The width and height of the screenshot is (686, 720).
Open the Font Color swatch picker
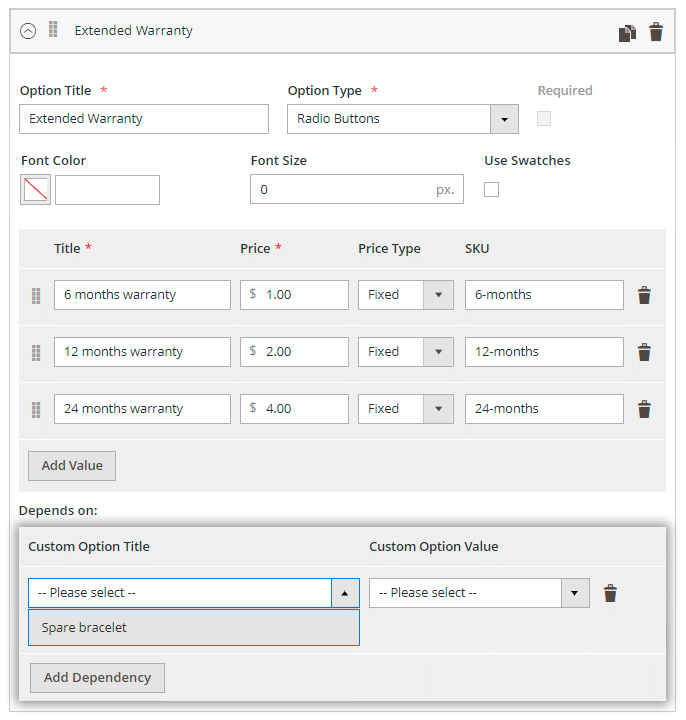pos(36,190)
